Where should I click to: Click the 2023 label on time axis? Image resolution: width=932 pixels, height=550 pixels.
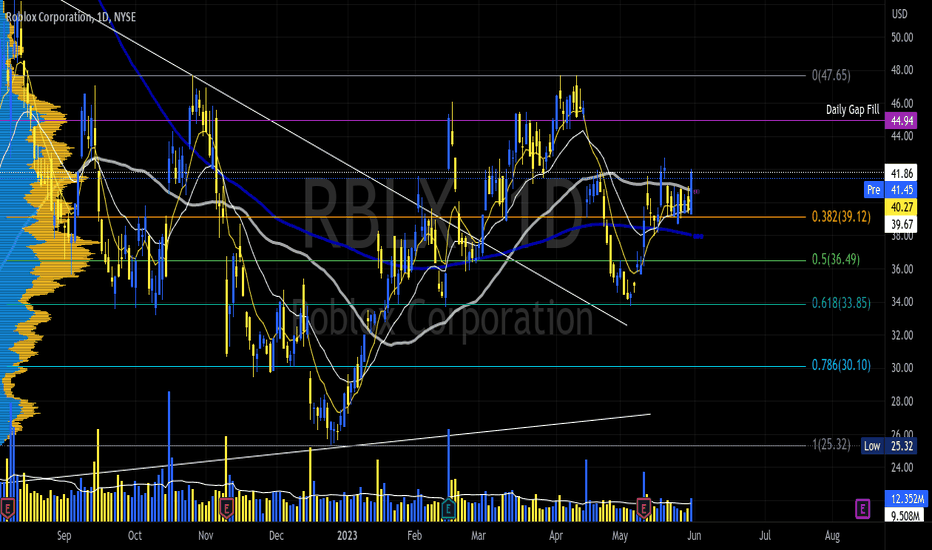347,536
